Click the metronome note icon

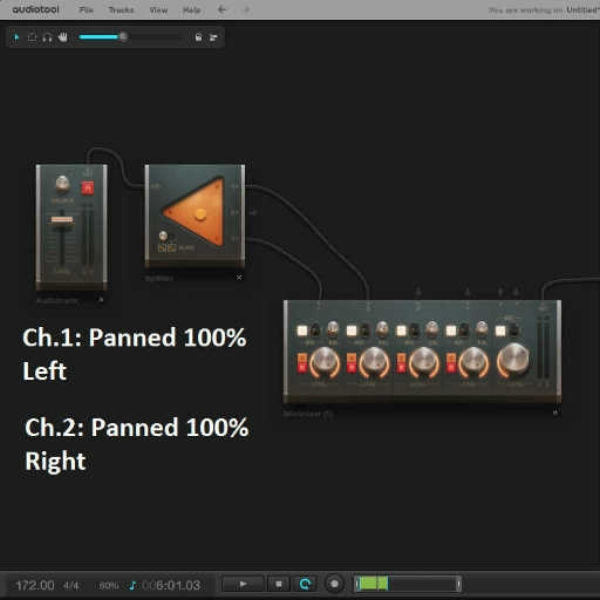click(132, 585)
